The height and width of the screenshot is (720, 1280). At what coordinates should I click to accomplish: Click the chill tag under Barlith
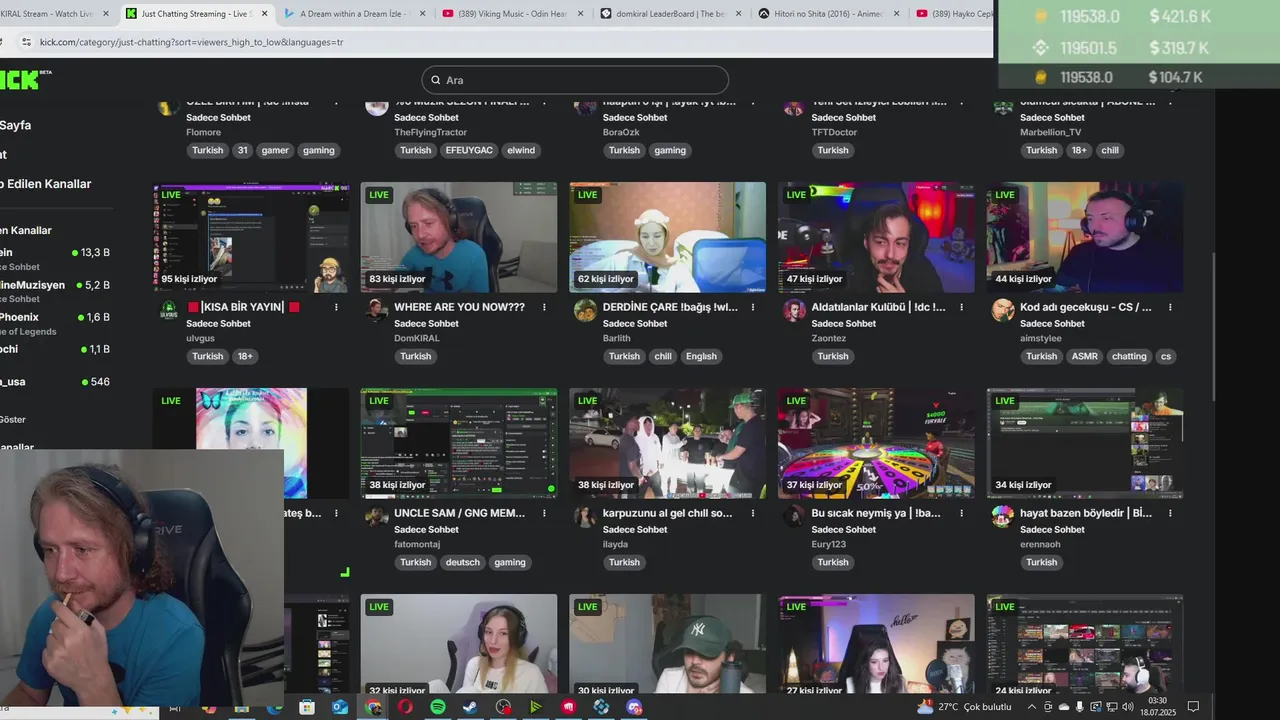(x=663, y=356)
